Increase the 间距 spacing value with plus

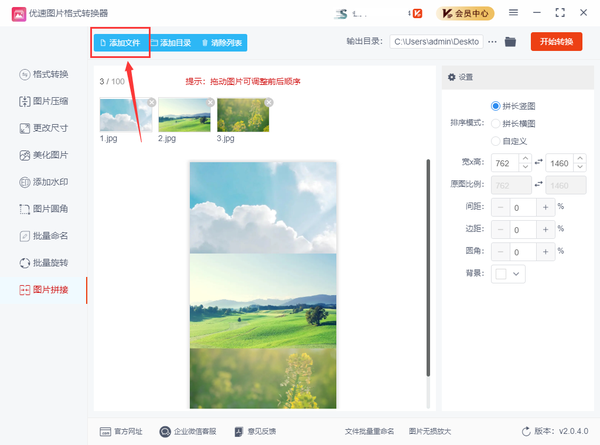pos(545,207)
